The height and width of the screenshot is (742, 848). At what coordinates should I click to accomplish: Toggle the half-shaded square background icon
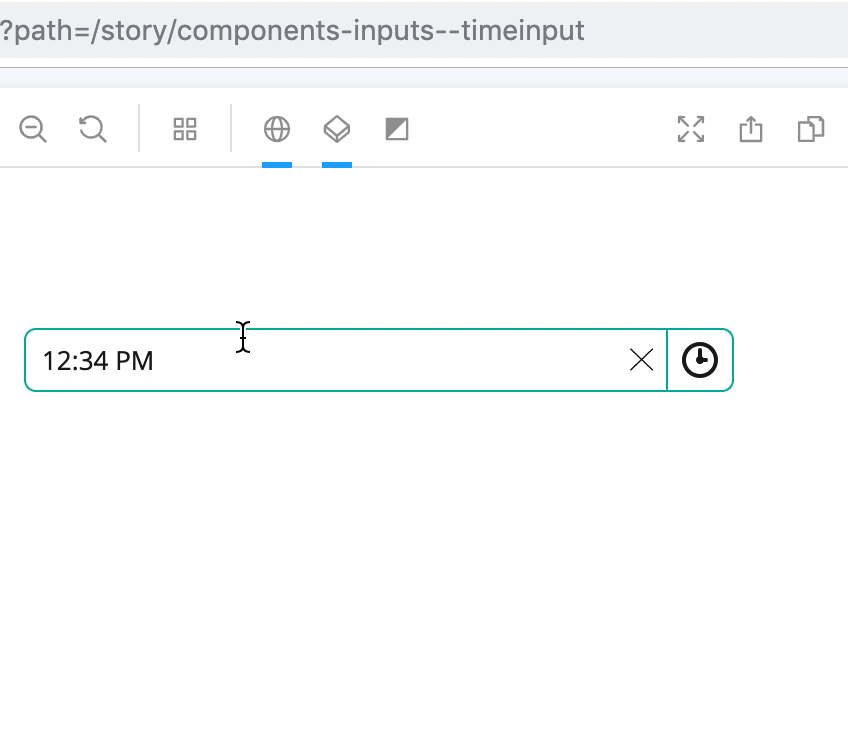click(397, 129)
